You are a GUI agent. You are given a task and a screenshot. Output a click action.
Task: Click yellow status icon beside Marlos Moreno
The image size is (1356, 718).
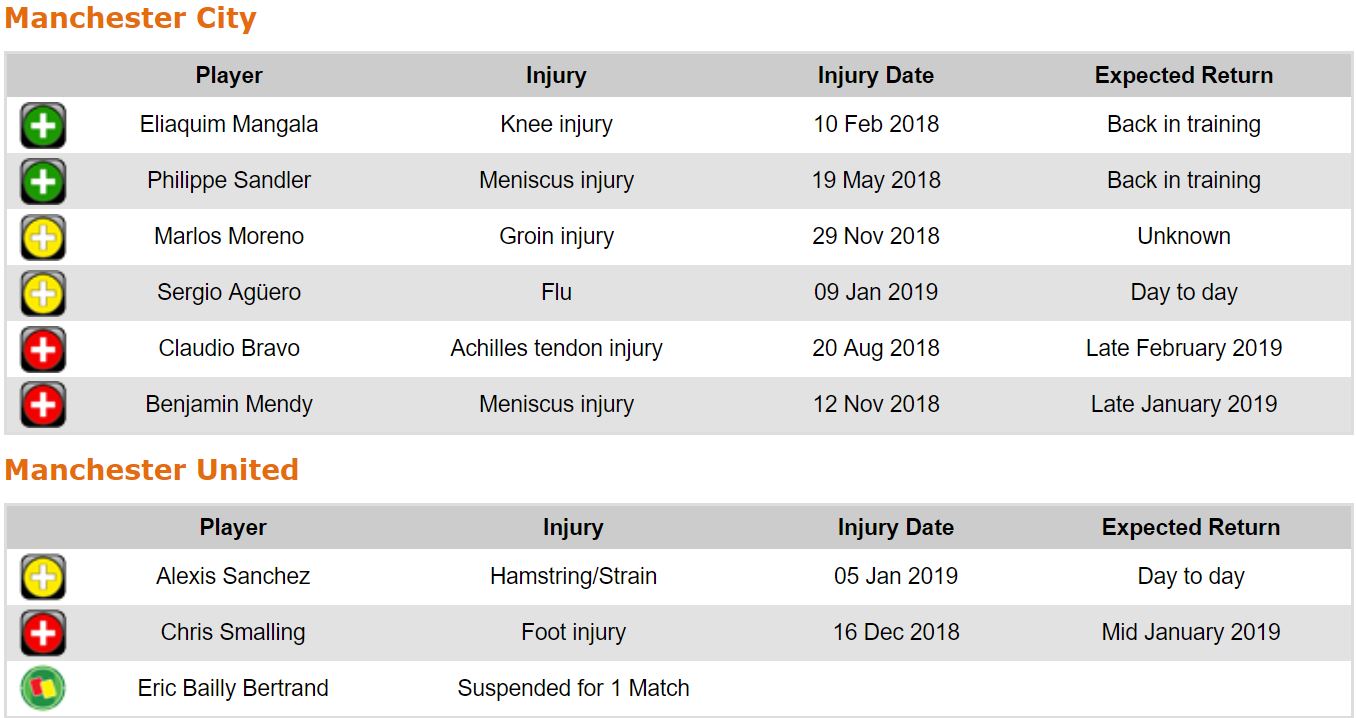pos(43,238)
